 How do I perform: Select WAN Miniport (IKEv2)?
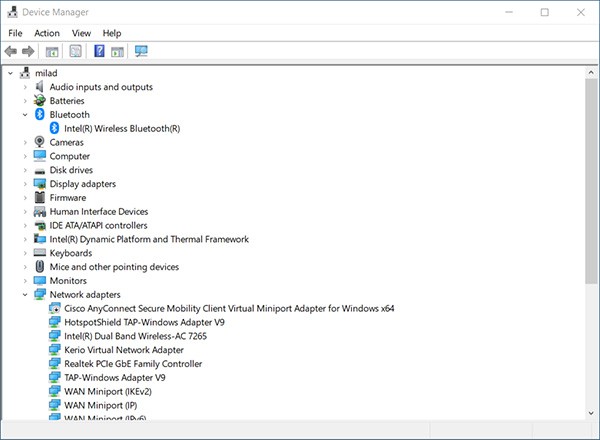pyautogui.click(x=108, y=391)
